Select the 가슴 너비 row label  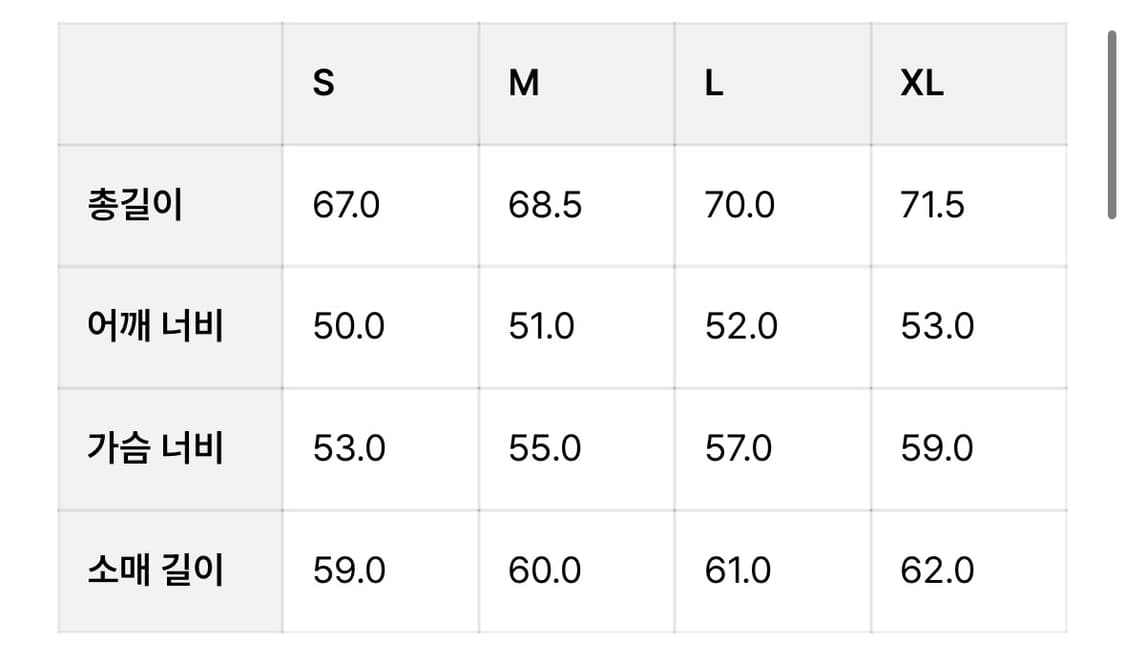155,448
